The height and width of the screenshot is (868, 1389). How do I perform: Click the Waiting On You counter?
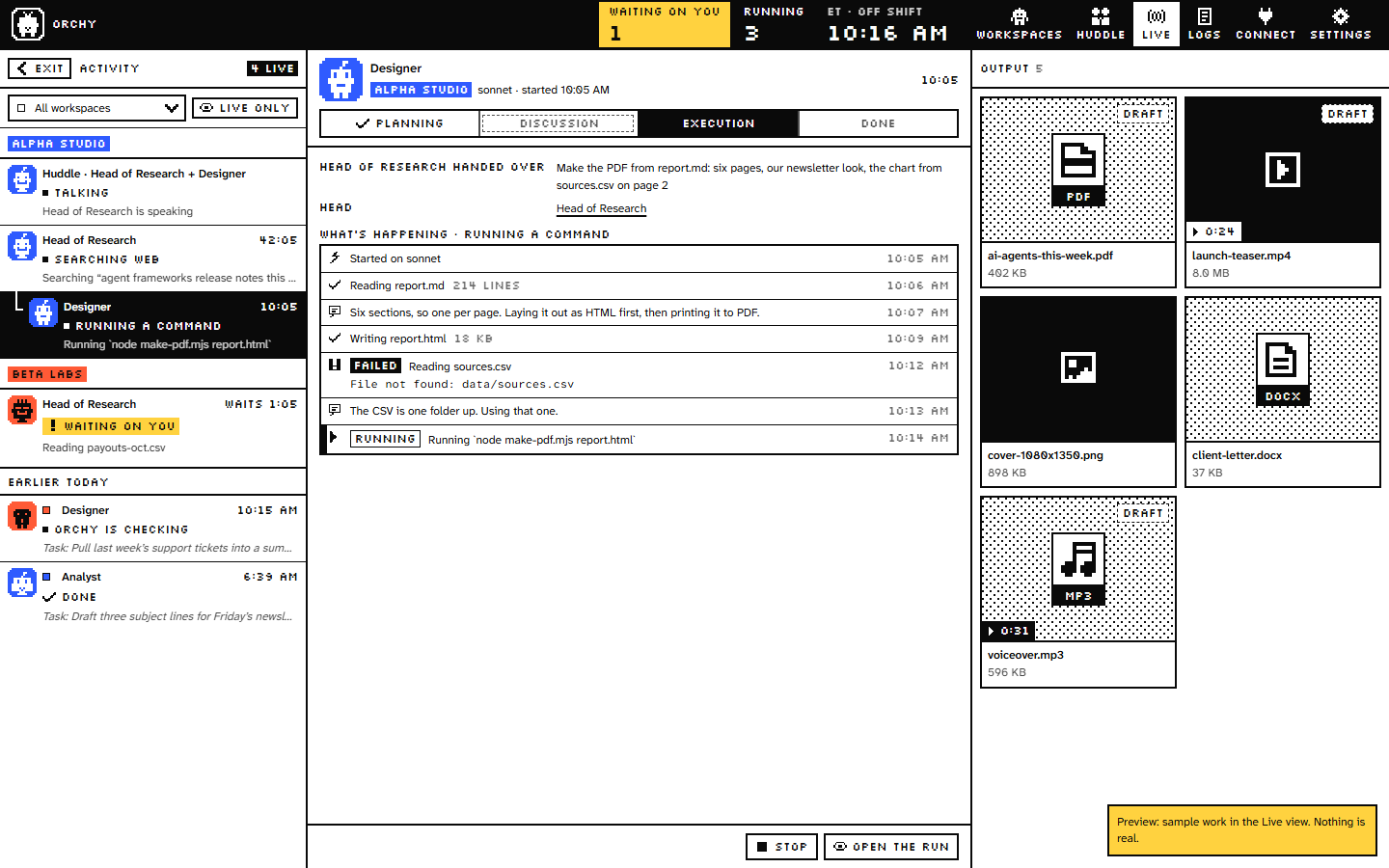(x=665, y=24)
